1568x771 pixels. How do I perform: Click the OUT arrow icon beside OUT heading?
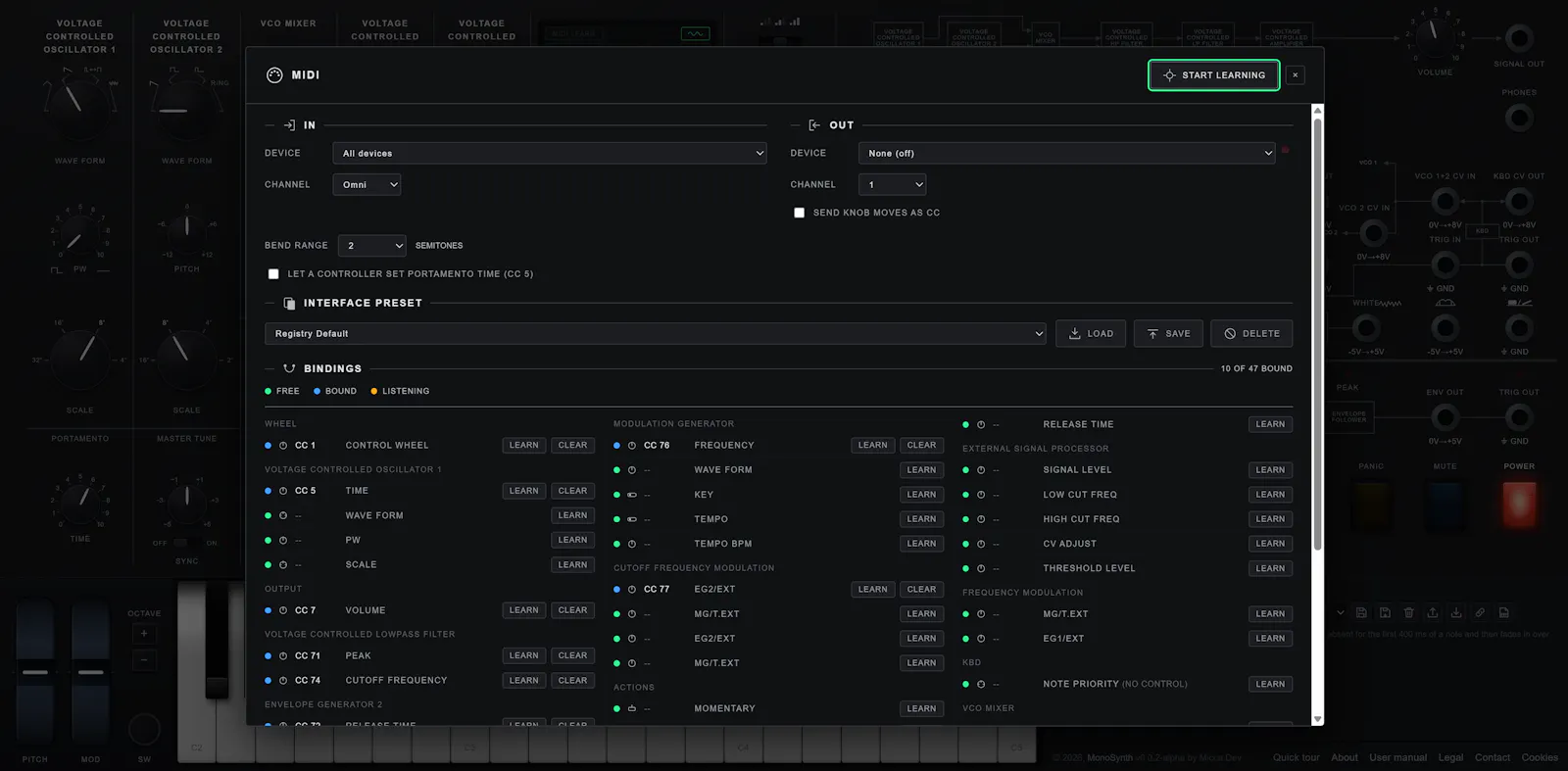pyautogui.click(x=814, y=125)
